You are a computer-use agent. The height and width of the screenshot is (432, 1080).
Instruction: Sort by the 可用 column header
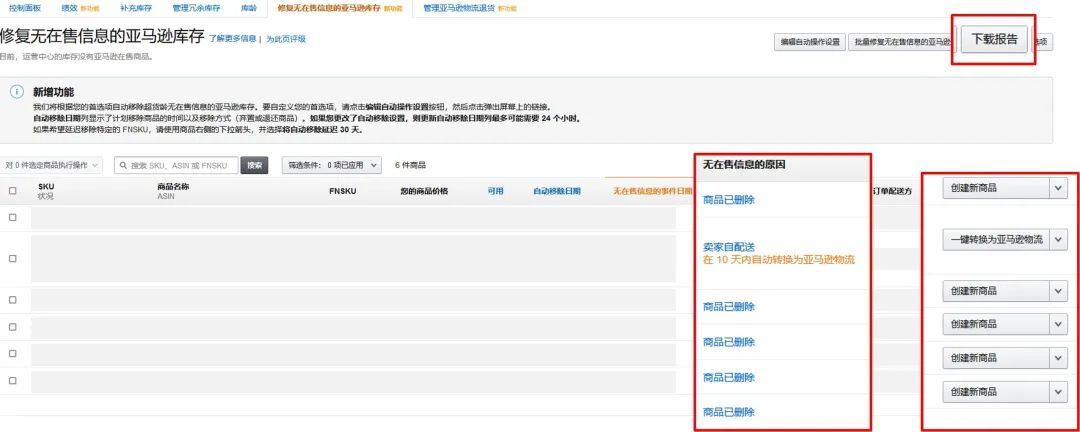pyautogui.click(x=495, y=191)
